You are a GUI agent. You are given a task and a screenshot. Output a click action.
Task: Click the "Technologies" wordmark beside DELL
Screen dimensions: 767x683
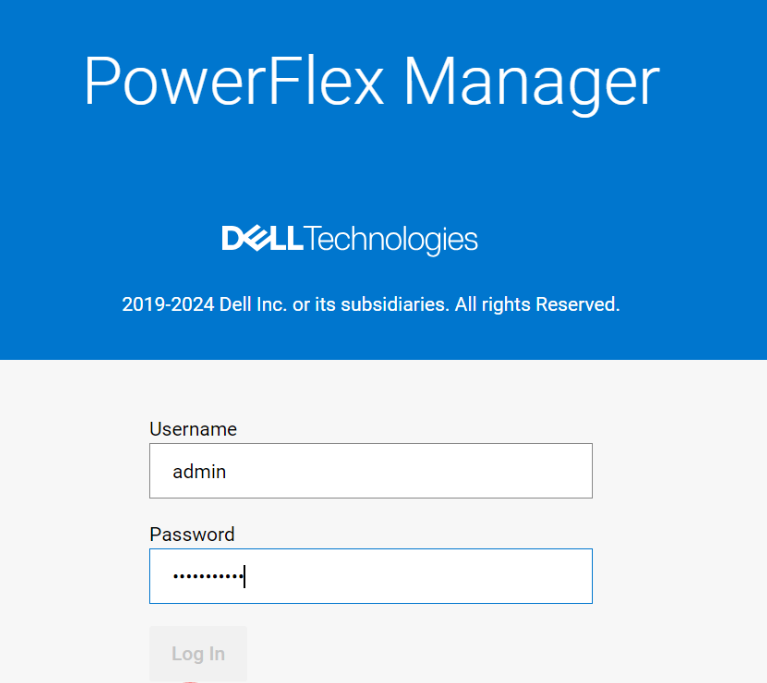391,240
